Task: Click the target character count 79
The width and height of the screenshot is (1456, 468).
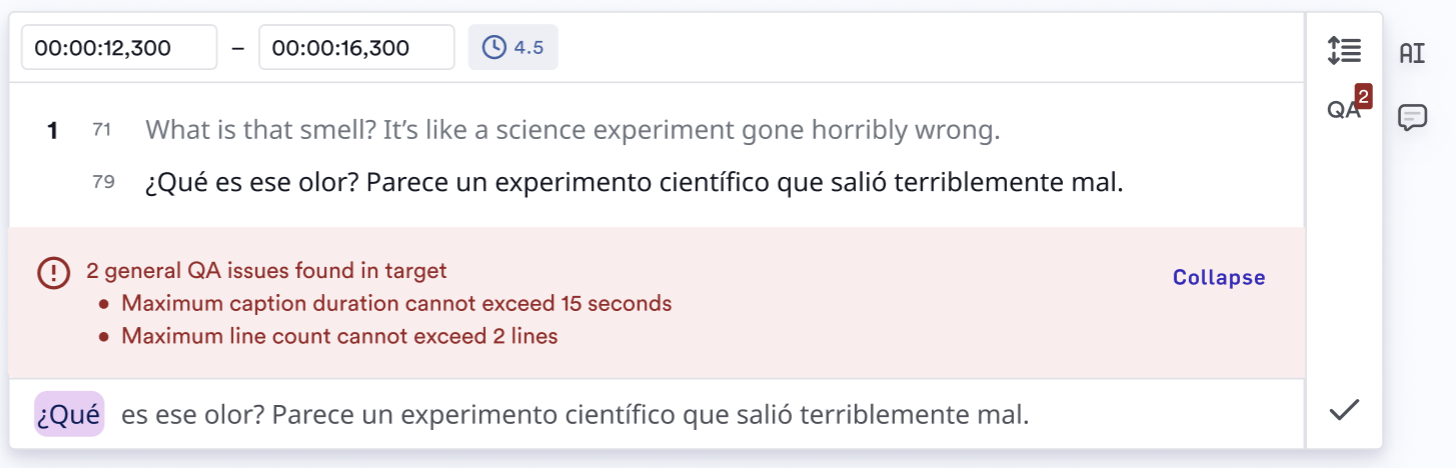Action: (x=102, y=182)
